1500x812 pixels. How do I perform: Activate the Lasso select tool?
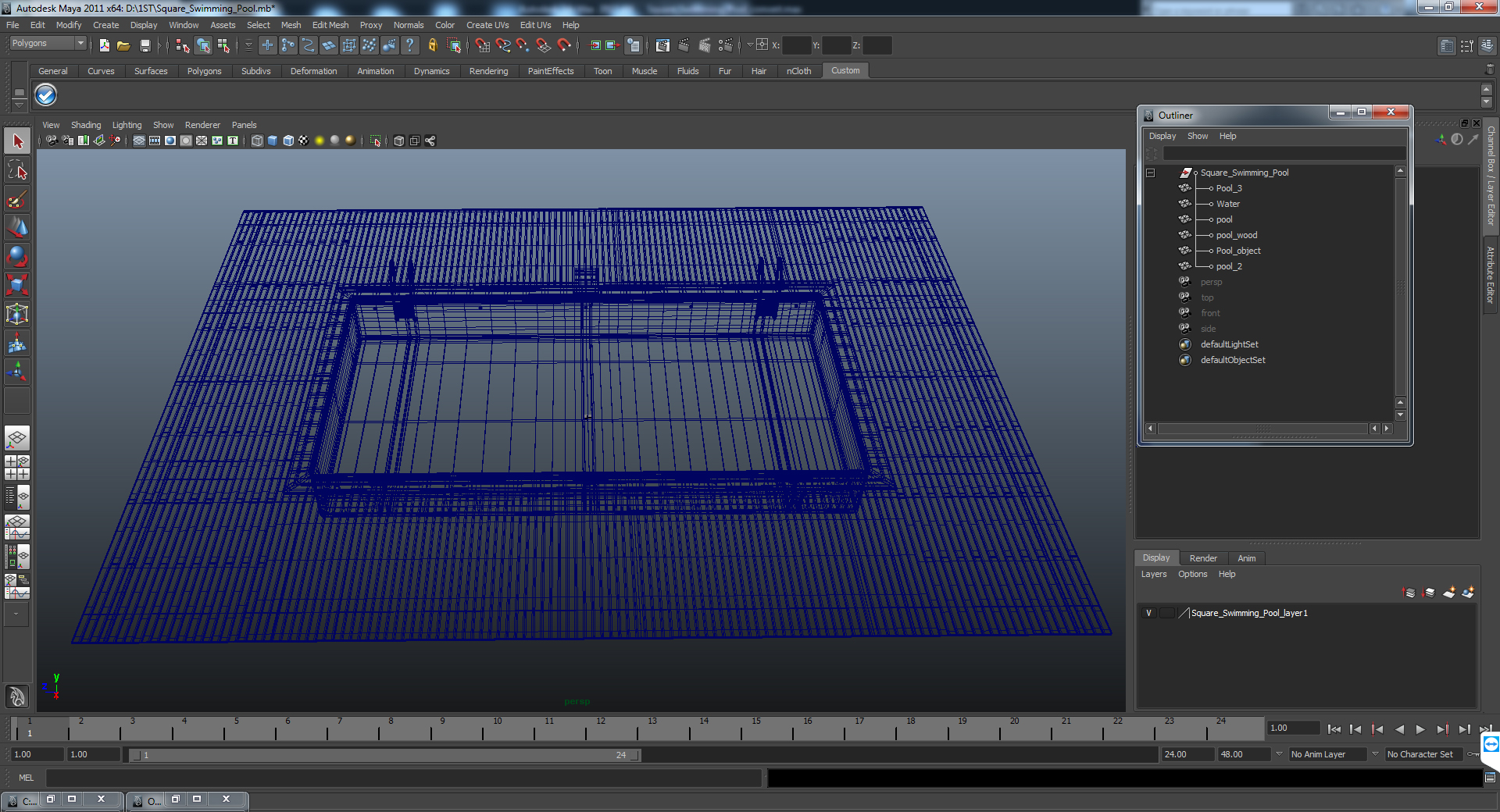click(17, 169)
